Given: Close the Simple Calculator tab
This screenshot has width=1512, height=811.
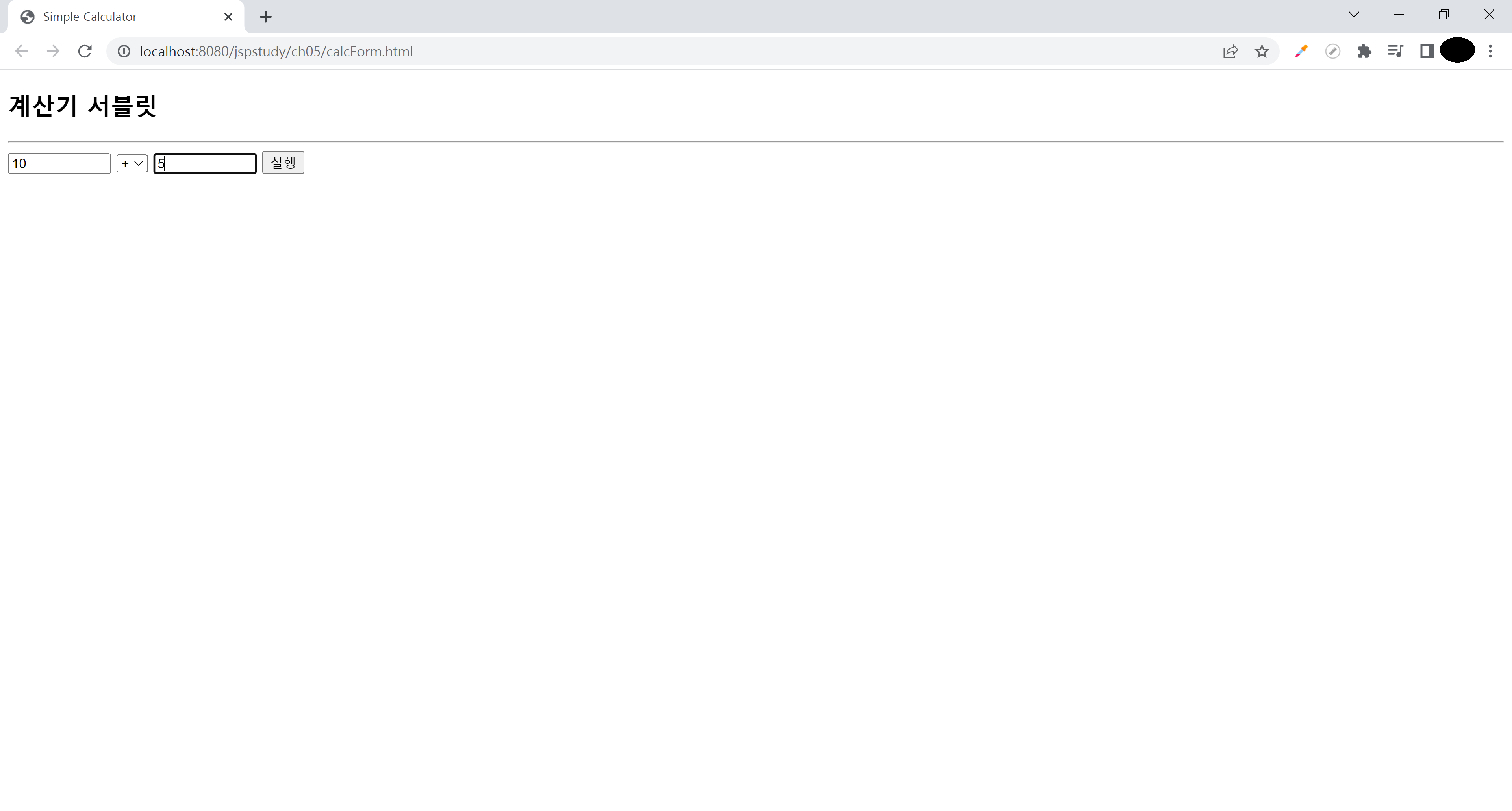Looking at the screenshot, I should click(x=228, y=17).
